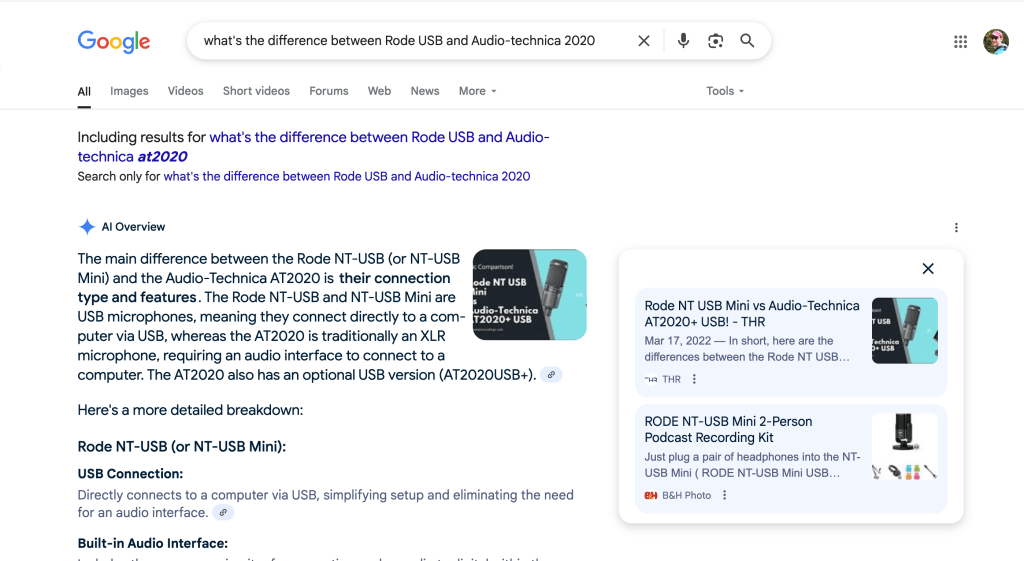Click the link chip after AT2020USB+ paragraph
1024x561 pixels.
click(551, 375)
